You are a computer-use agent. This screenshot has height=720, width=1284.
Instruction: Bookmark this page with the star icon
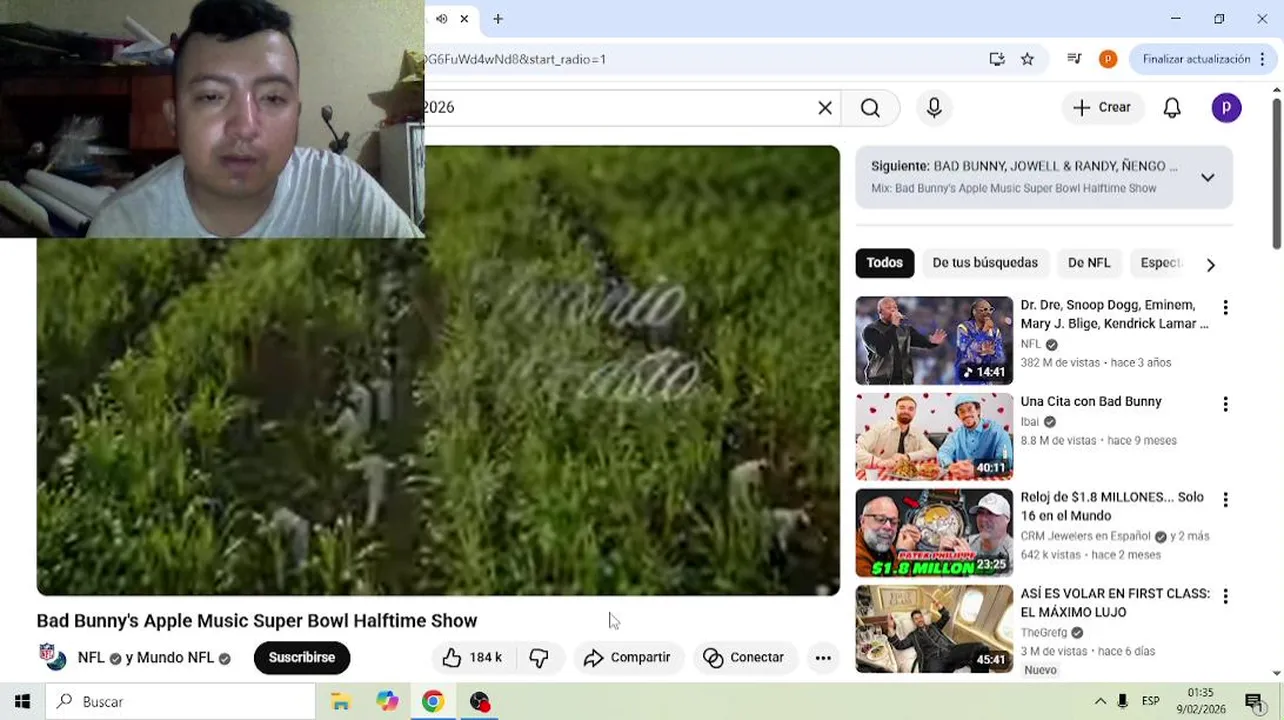point(1027,59)
